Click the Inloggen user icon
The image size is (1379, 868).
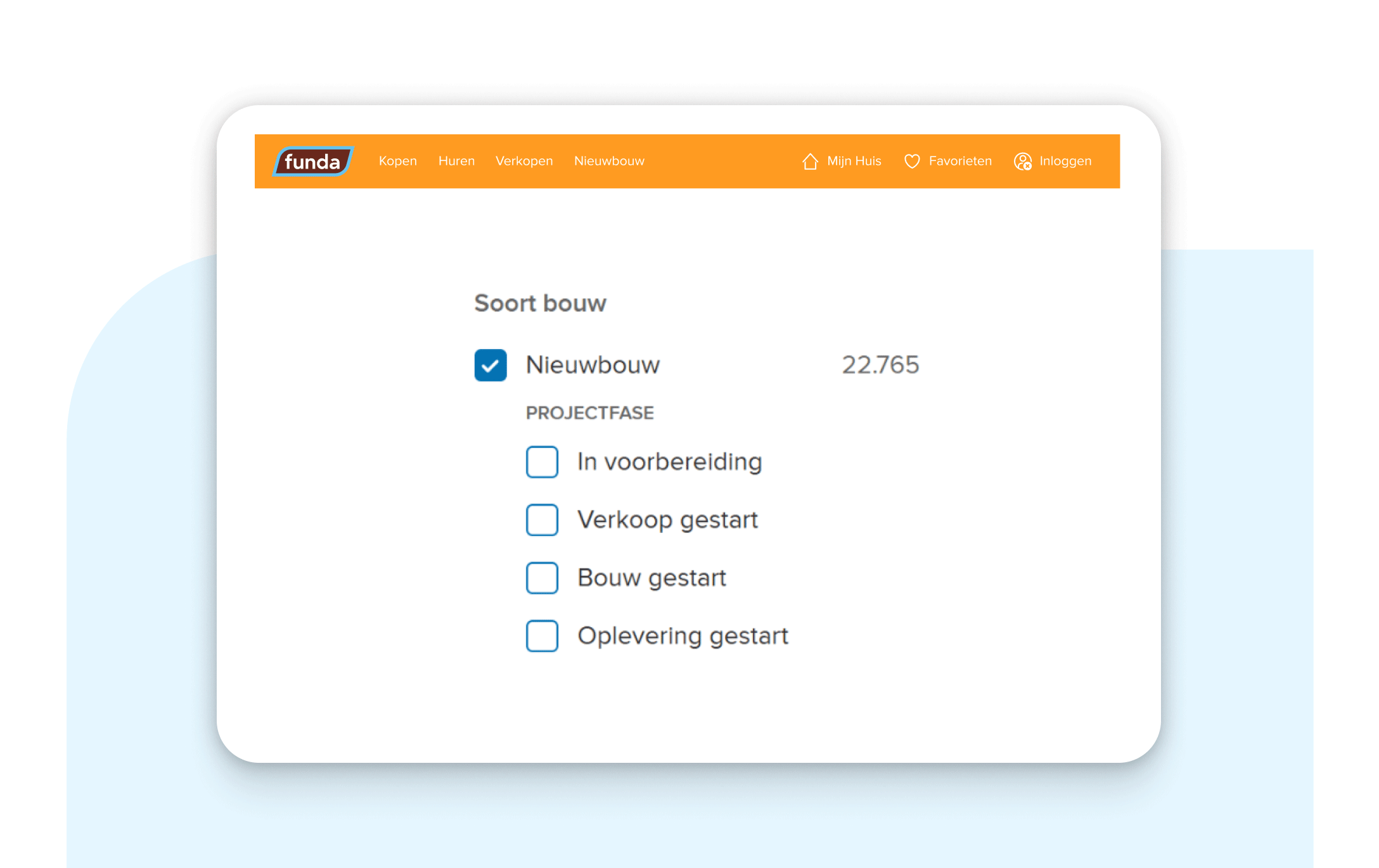pos(1022,162)
